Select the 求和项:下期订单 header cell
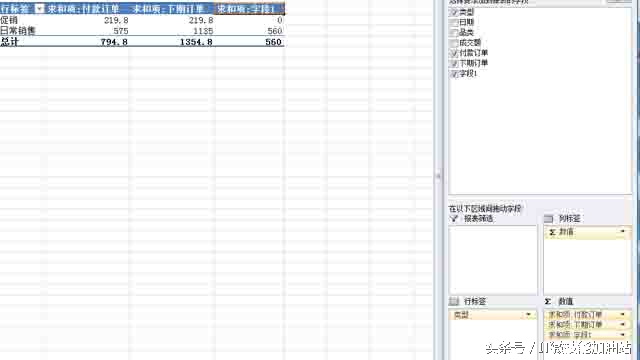 pyautogui.click(x=171, y=9)
